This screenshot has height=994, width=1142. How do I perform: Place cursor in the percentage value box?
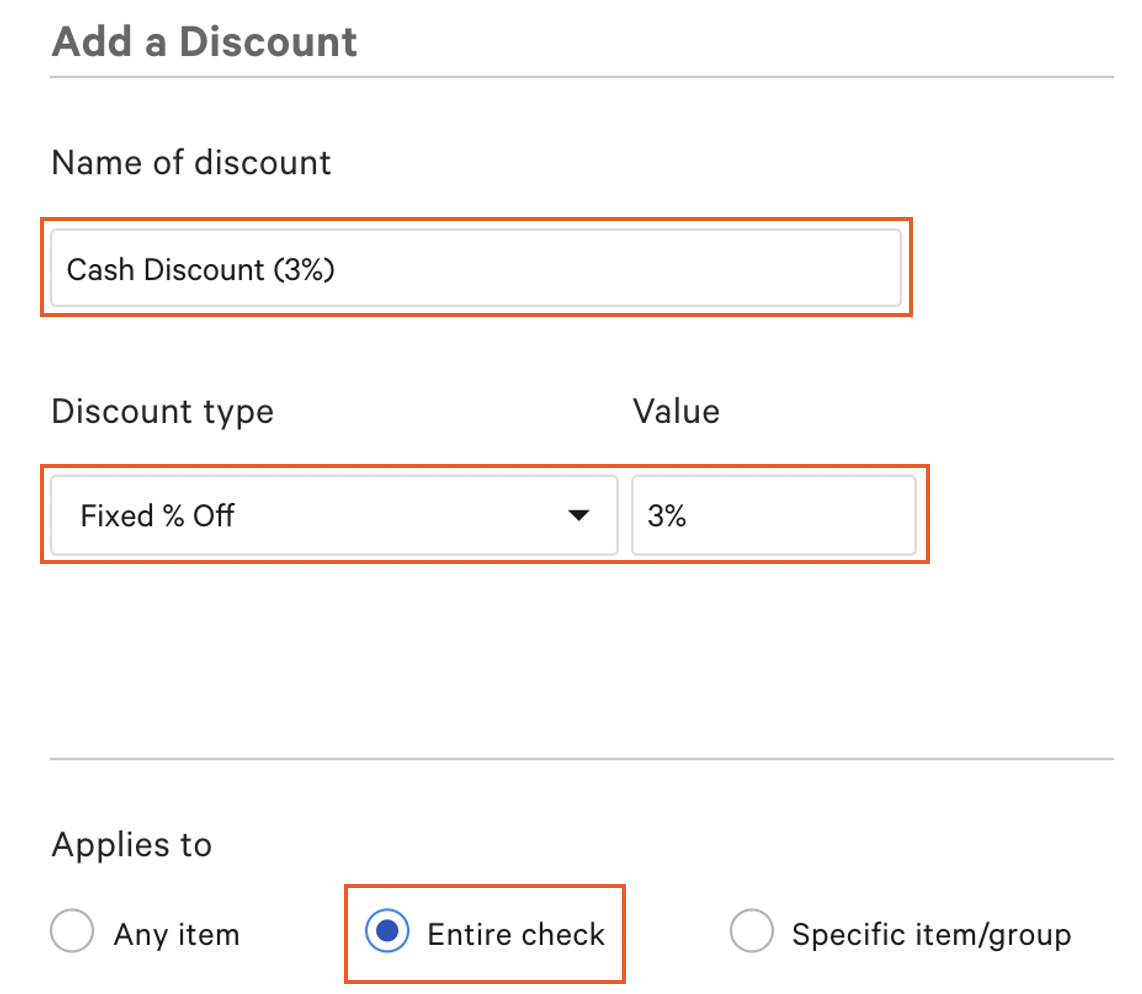coord(773,515)
